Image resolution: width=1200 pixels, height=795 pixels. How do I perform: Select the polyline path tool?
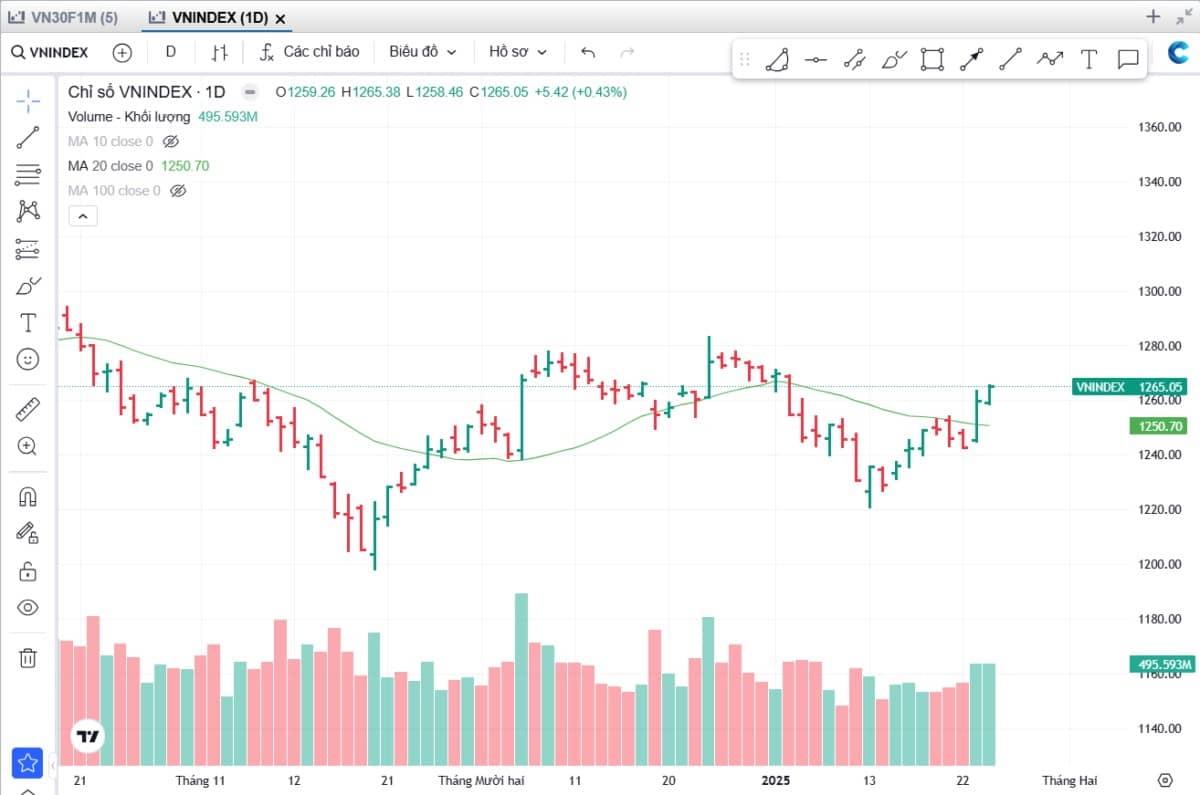coord(1049,59)
